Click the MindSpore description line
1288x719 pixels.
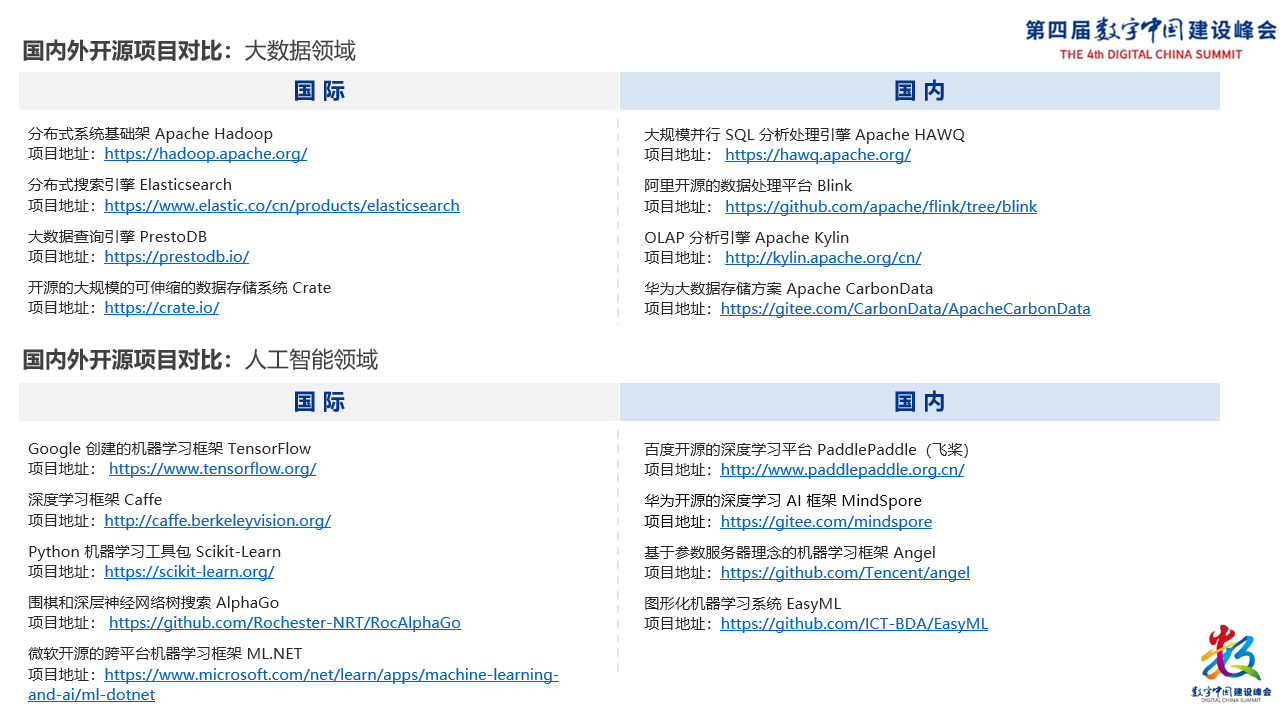pyautogui.click(x=783, y=501)
